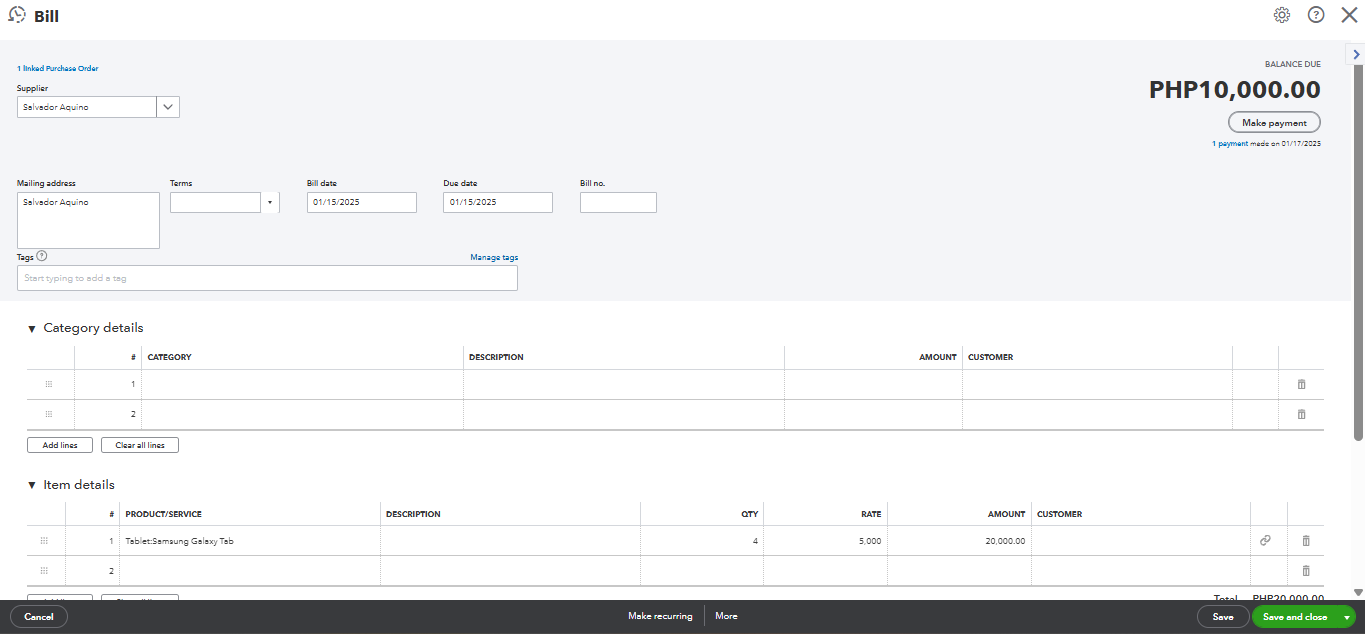Click the Make payment button
Viewport: 1365px width, 634px height.
(x=1274, y=122)
